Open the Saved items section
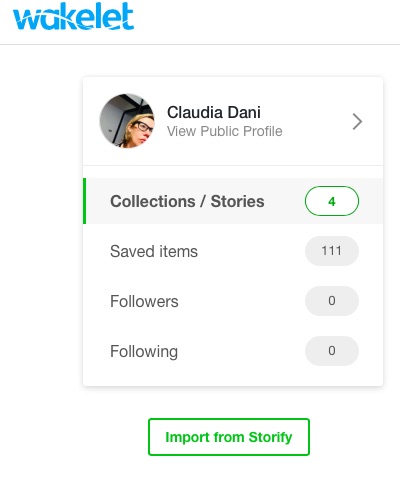Image resolution: width=400 pixels, height=478 pixels. click(x=233, y=251)
